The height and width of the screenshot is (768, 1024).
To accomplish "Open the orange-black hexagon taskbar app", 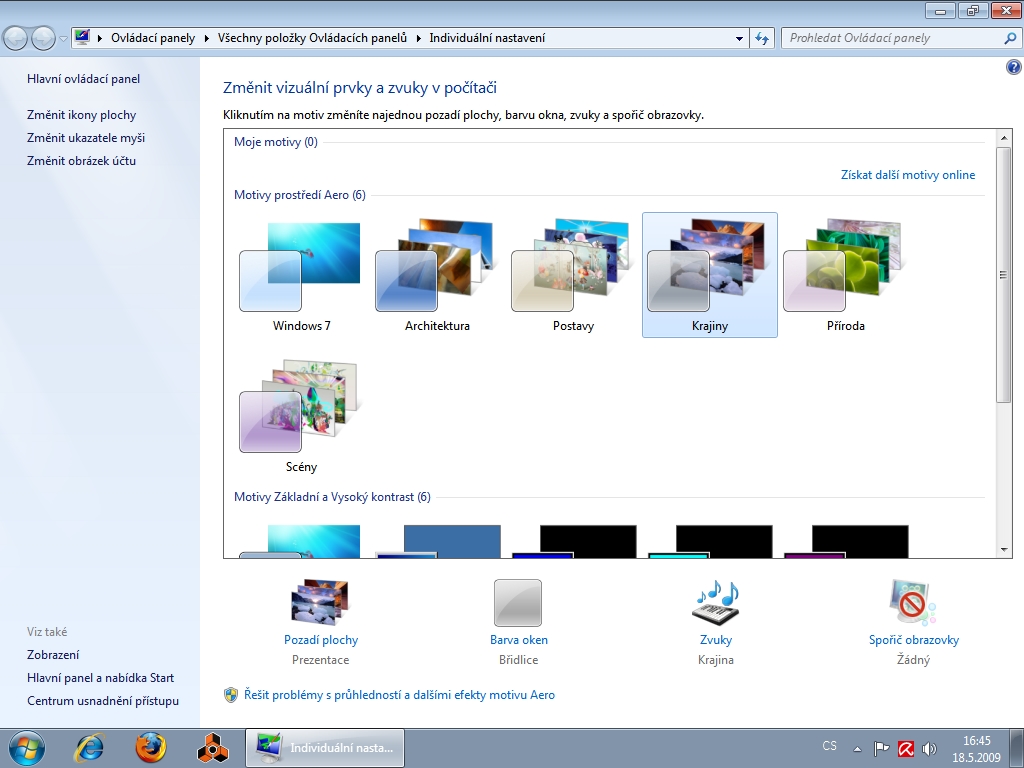I will point(213,748).
